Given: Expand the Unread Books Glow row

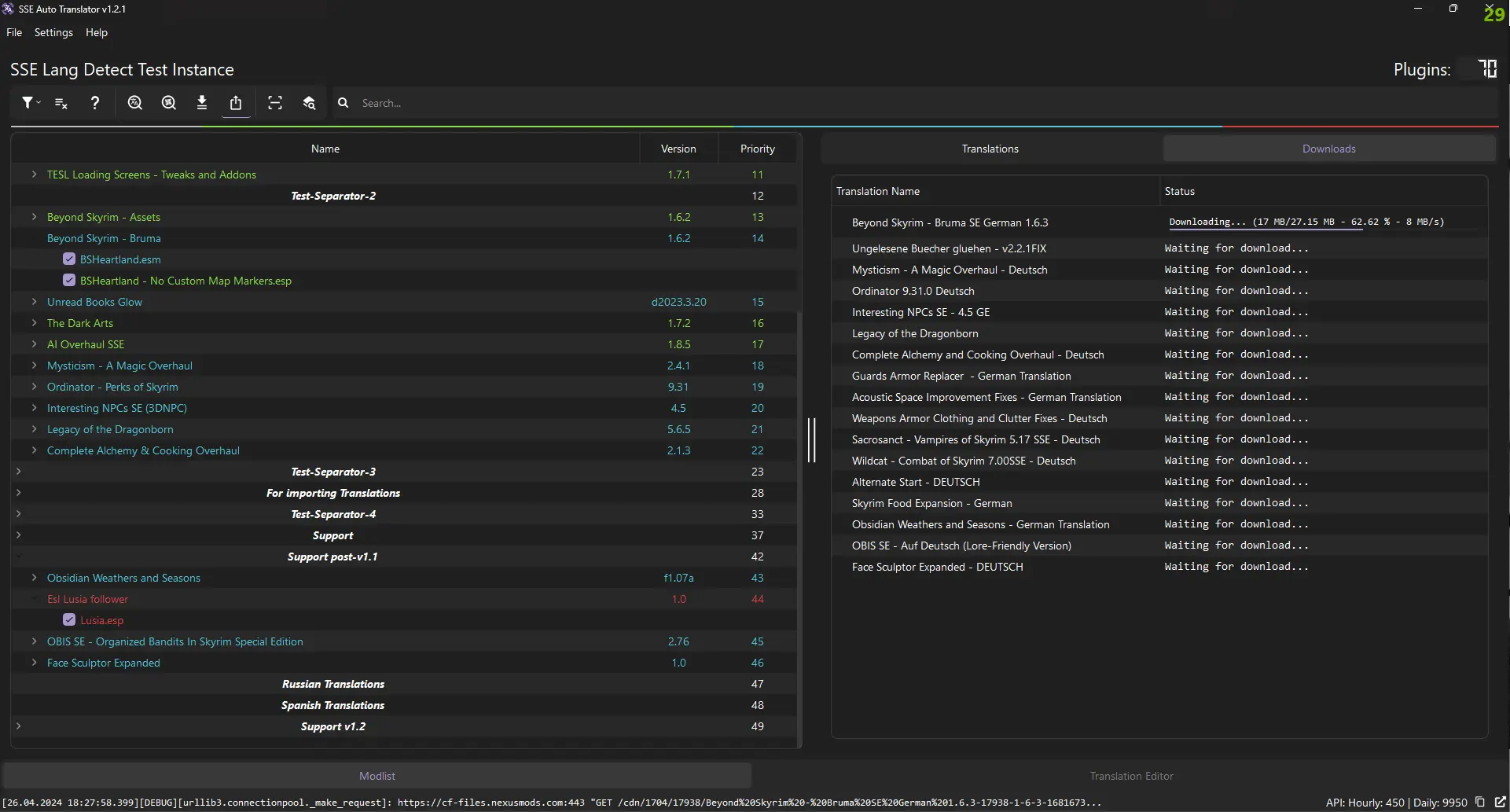Looking at the screenshot, I should (x=34, y=302).
